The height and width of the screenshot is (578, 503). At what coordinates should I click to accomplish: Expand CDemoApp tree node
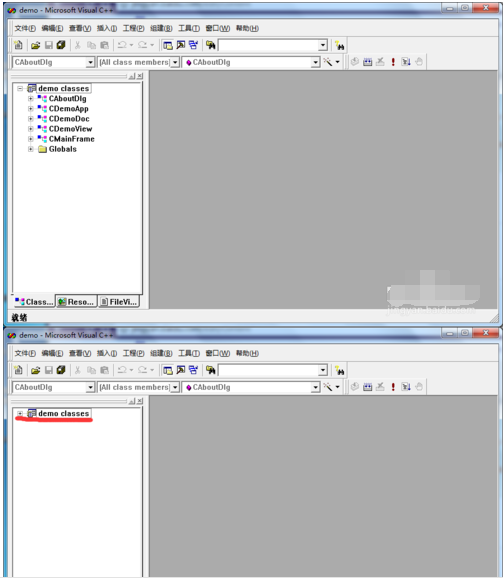31,109
